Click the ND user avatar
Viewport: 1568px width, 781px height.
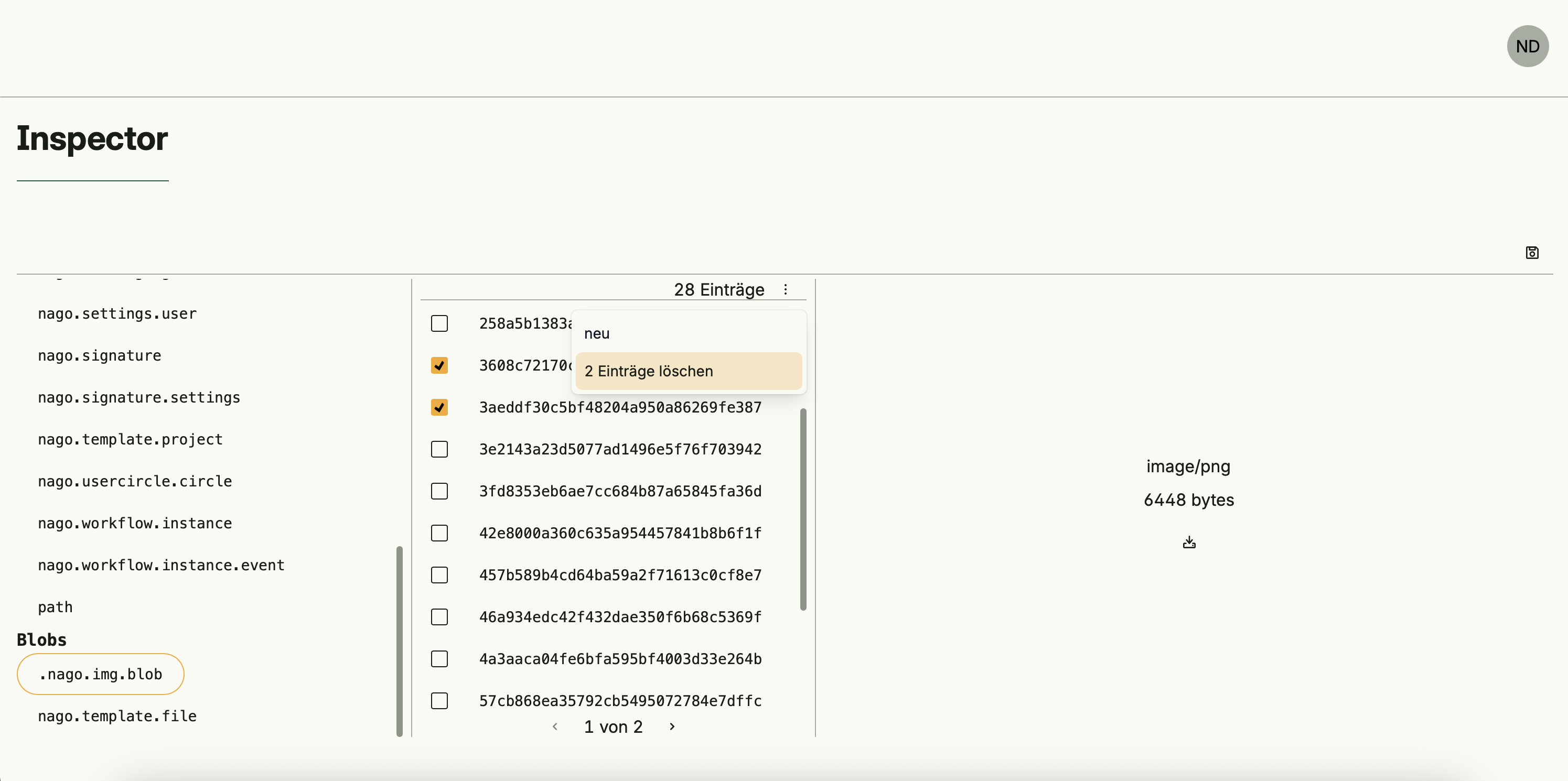[x=1527, y=46]
